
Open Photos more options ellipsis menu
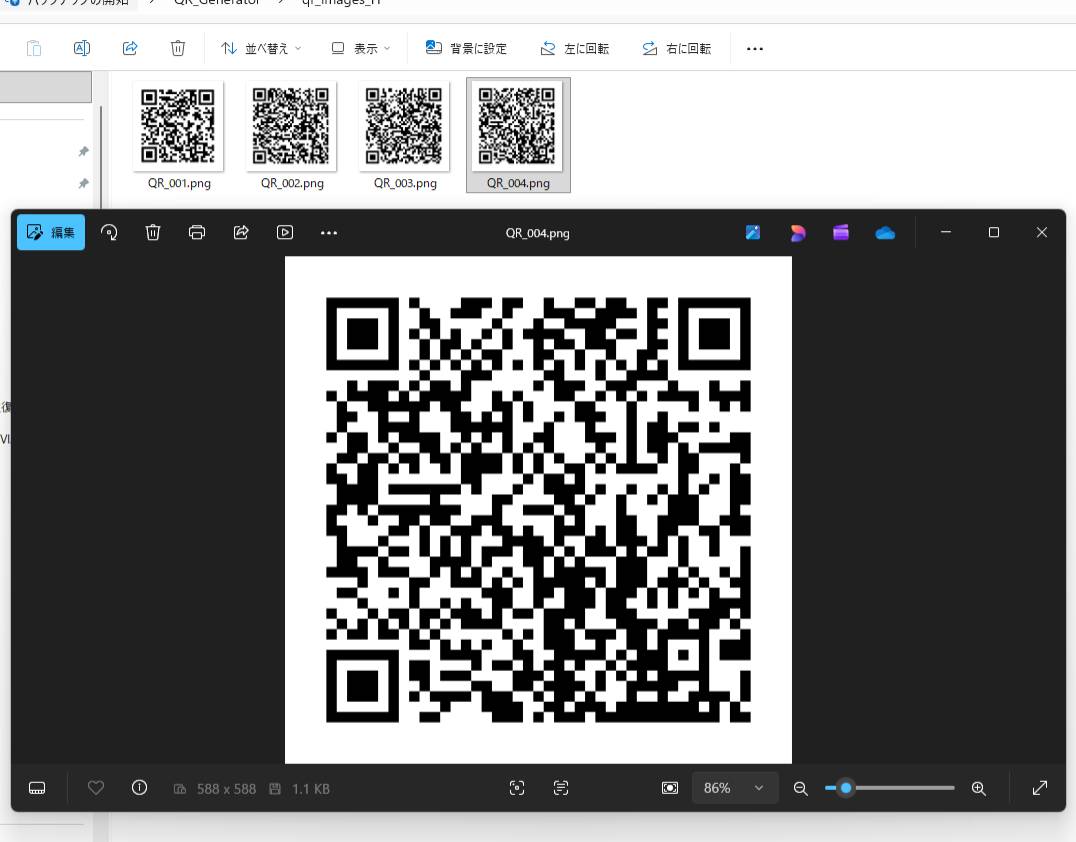pos(329,233)
